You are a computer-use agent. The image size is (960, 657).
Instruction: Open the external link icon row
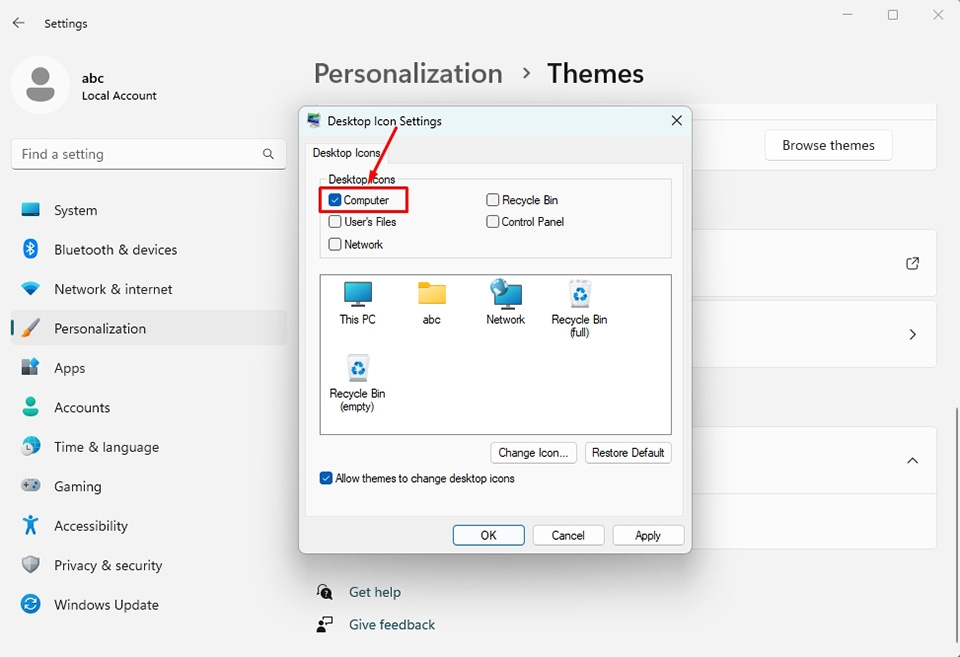912,263
